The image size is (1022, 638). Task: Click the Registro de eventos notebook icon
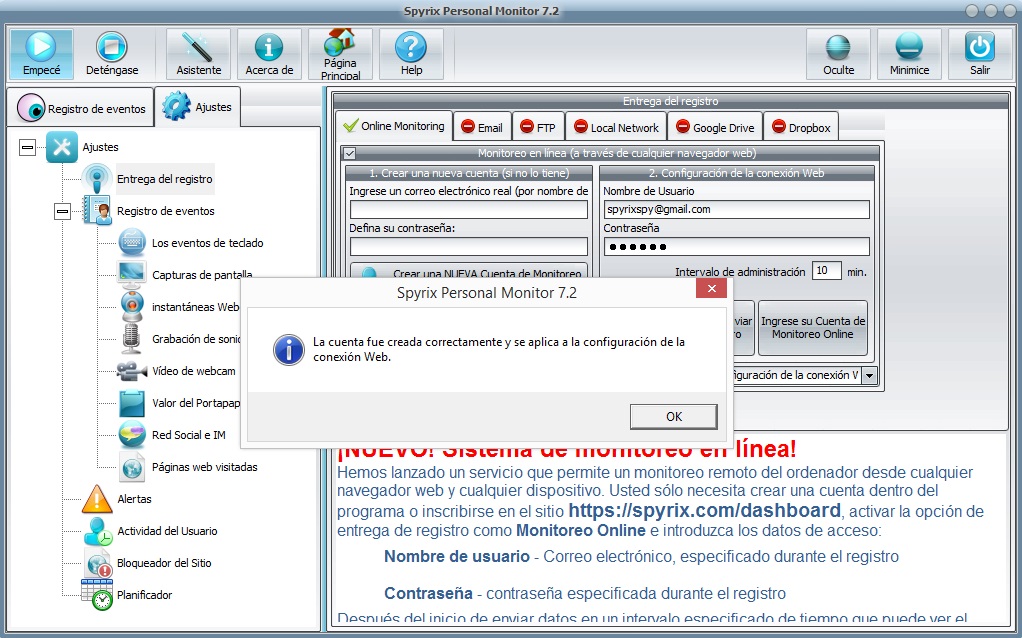pyautogui.click(x=97, y=210)
